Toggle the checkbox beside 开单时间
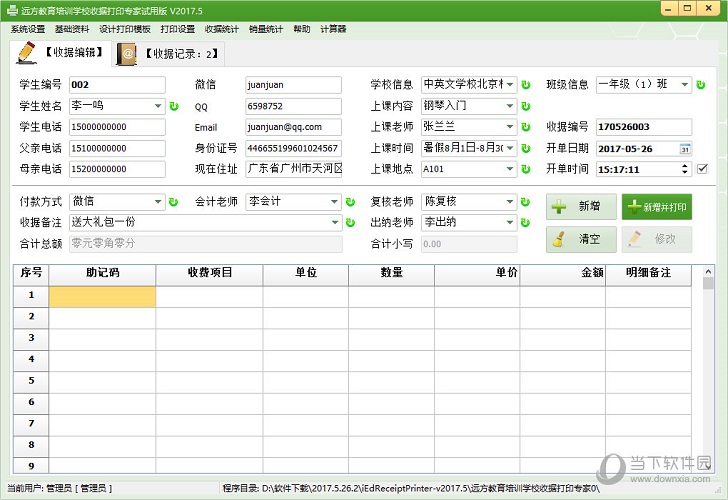728x500 pixels. [702, 169]
